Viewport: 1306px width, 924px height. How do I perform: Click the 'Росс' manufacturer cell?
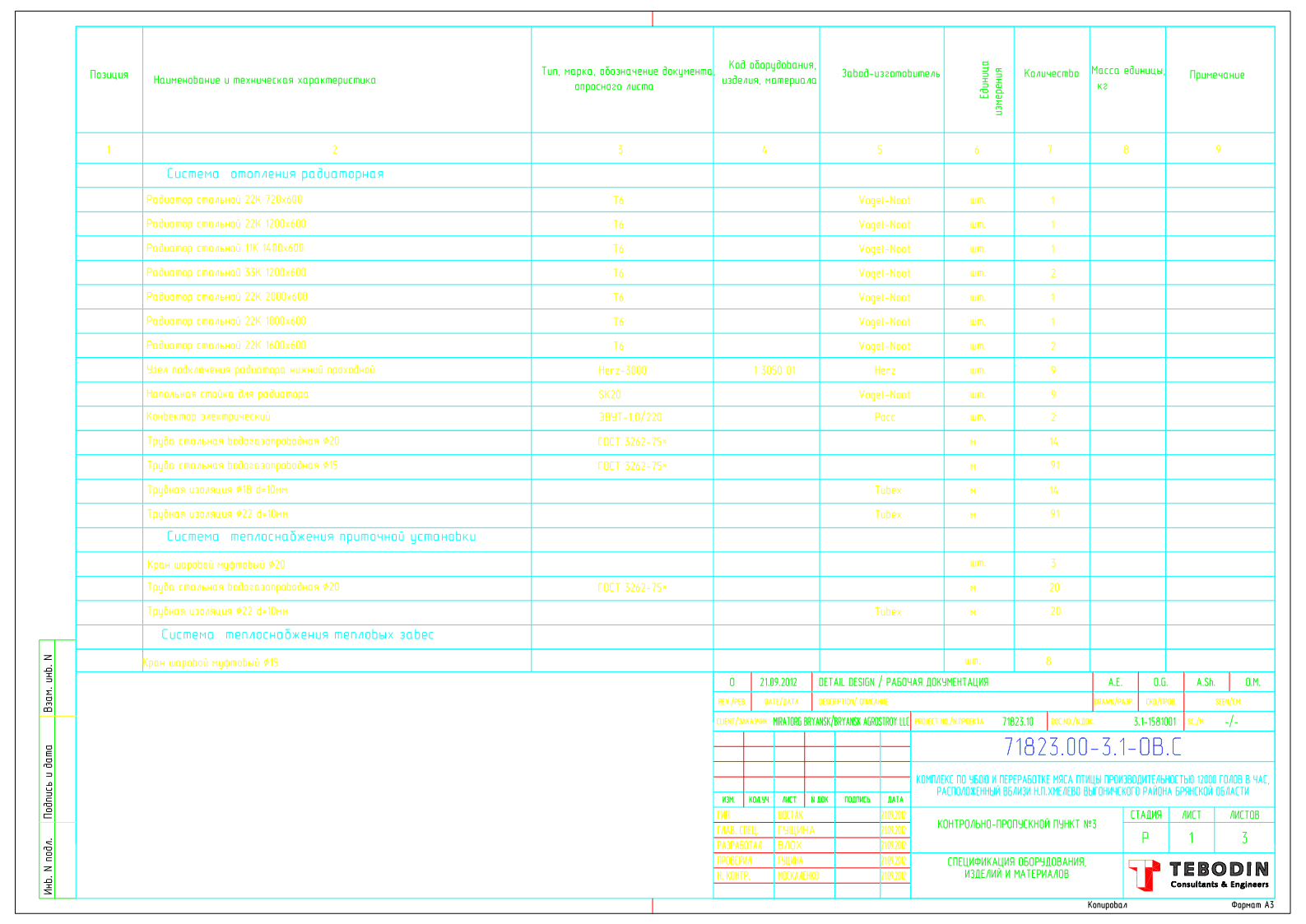tap(885, 418)
